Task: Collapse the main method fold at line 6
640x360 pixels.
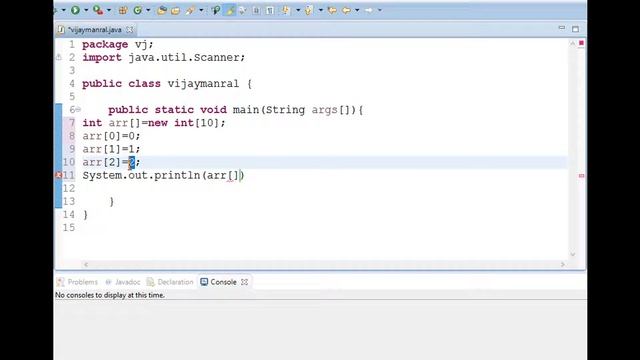Action: (x=78, y=110)
